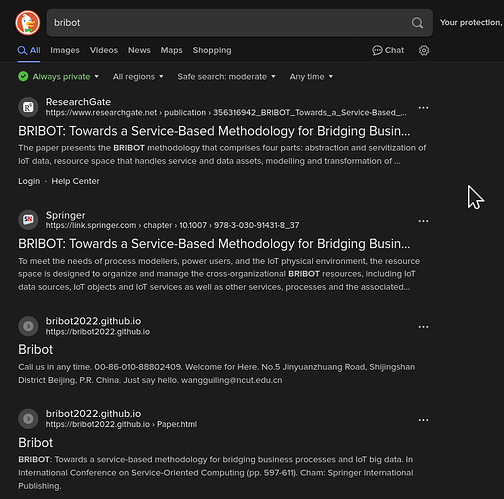
Task: Open the Safe search: moderate dropdown
Action: click(x=226, y=77)
